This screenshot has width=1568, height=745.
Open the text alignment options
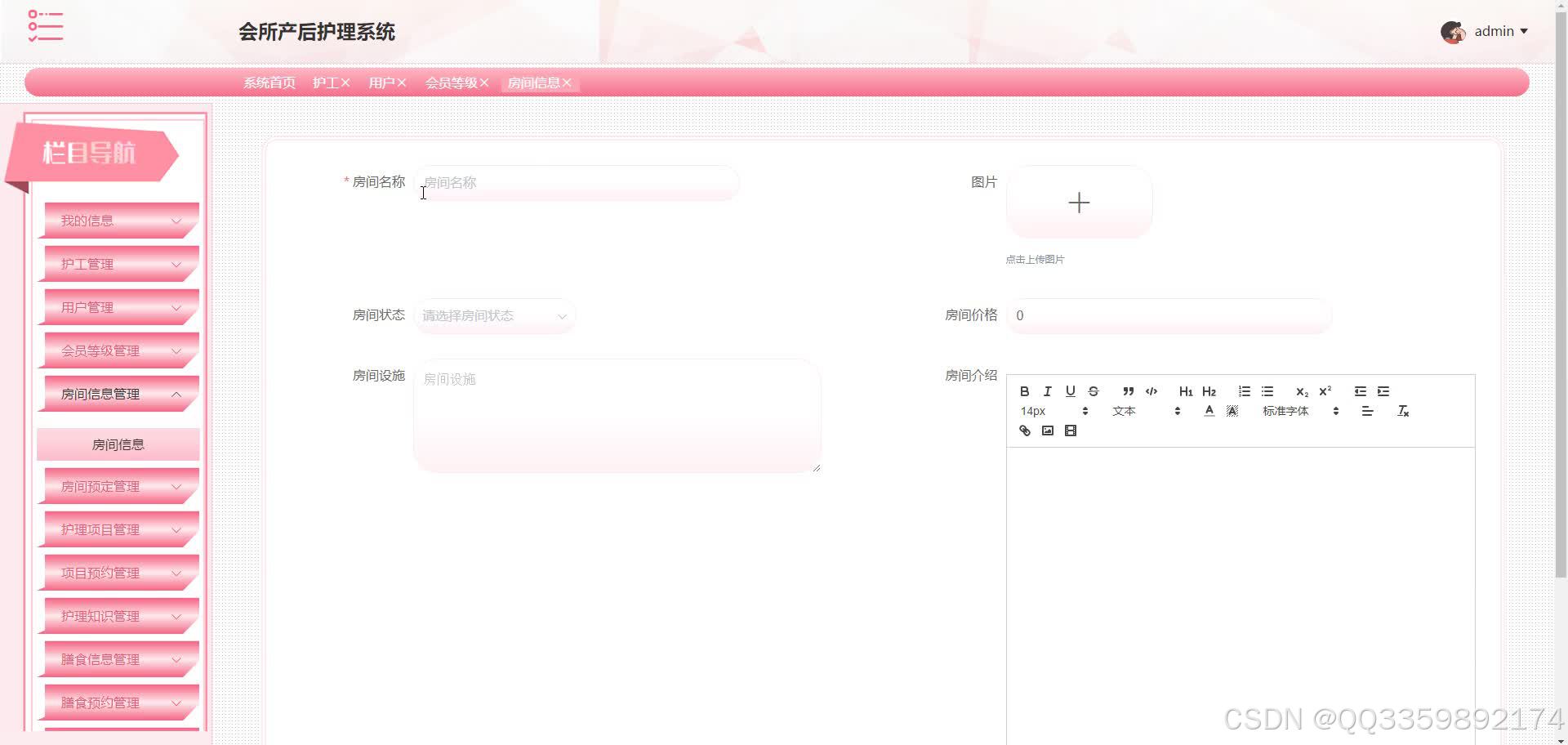pos(1367,411)
